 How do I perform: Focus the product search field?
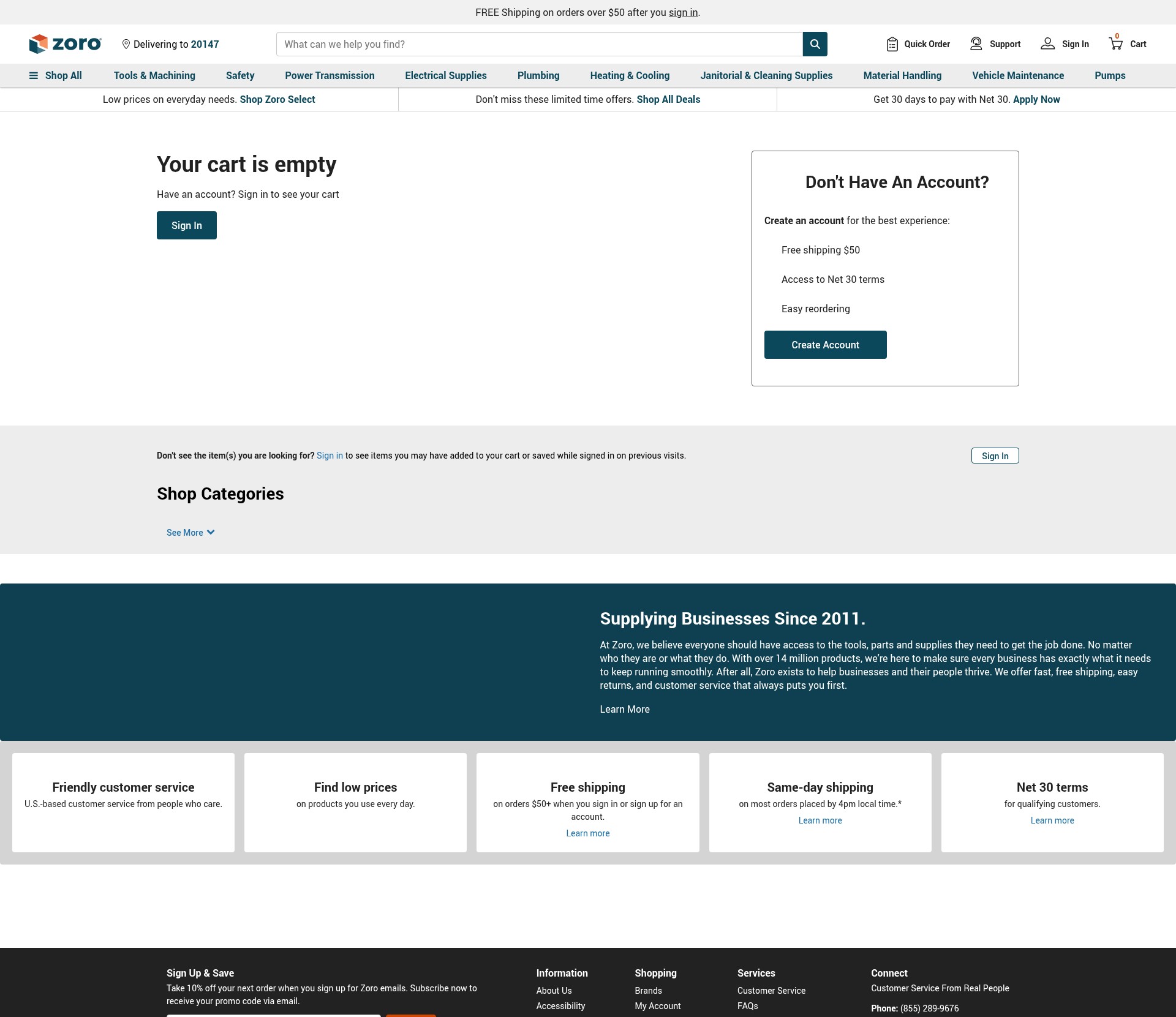click(x=539, y=44)
